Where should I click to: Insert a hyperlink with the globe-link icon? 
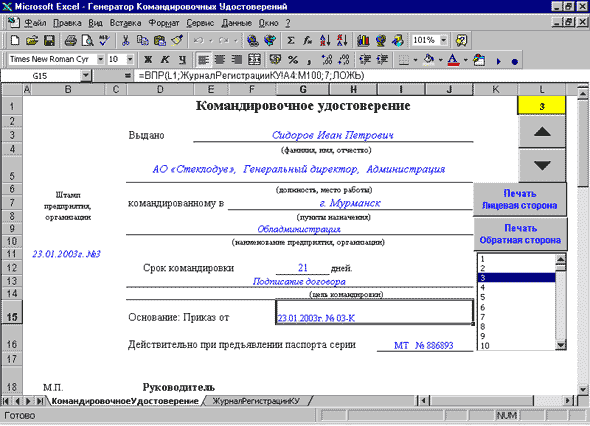point(253,40)
